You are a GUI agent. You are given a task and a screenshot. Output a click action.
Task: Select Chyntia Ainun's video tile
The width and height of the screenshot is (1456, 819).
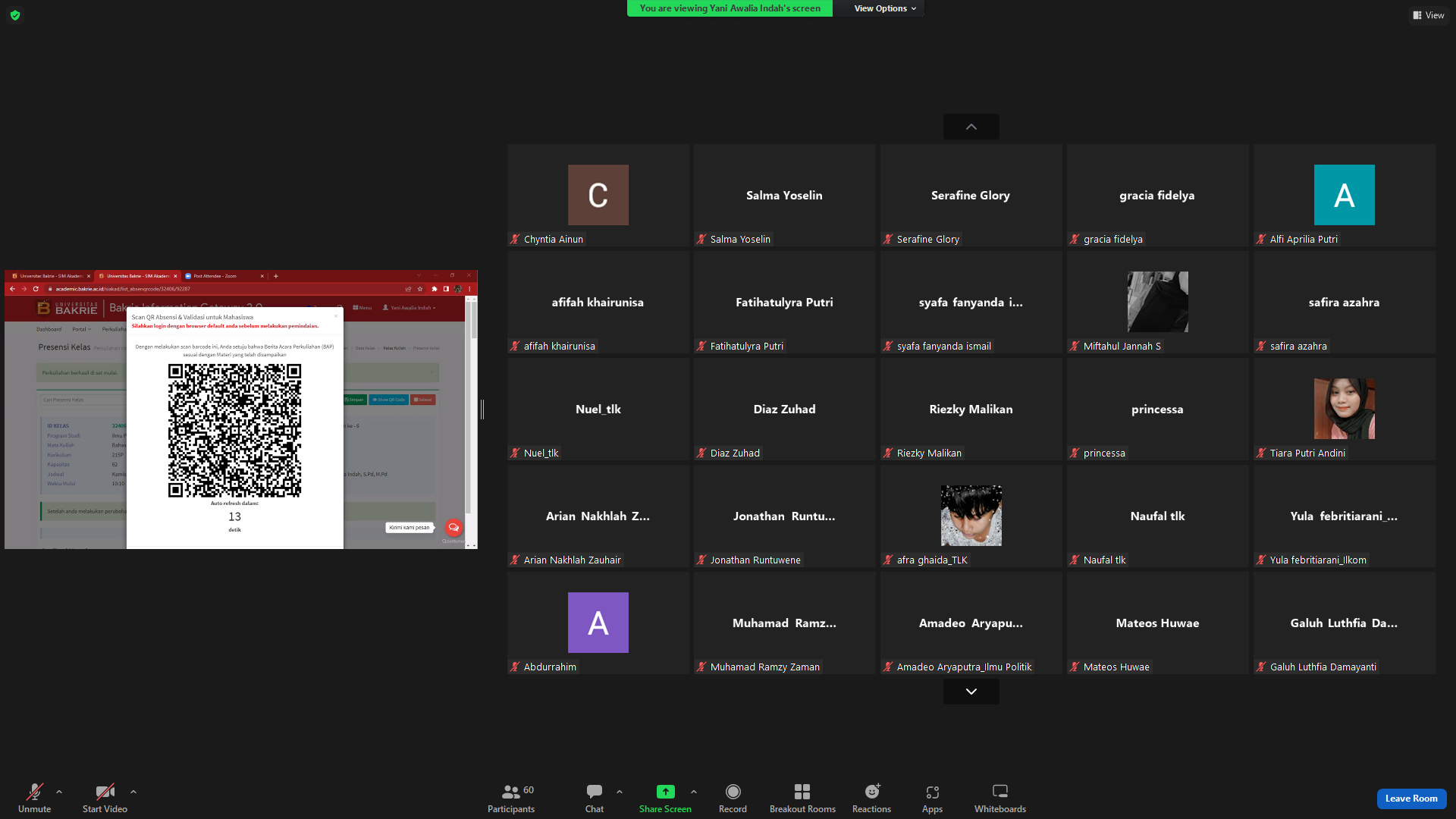598,195
